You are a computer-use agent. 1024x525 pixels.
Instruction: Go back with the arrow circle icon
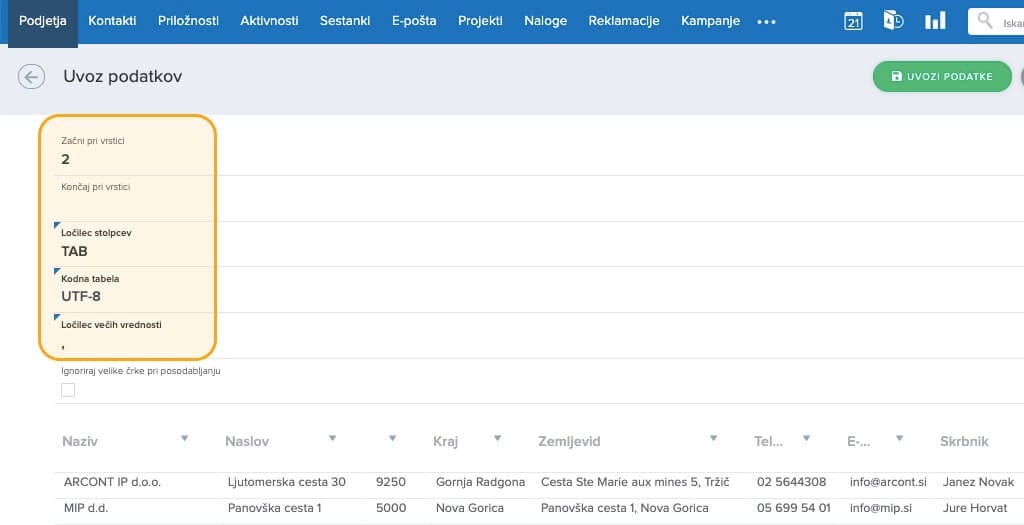point(31,76)
